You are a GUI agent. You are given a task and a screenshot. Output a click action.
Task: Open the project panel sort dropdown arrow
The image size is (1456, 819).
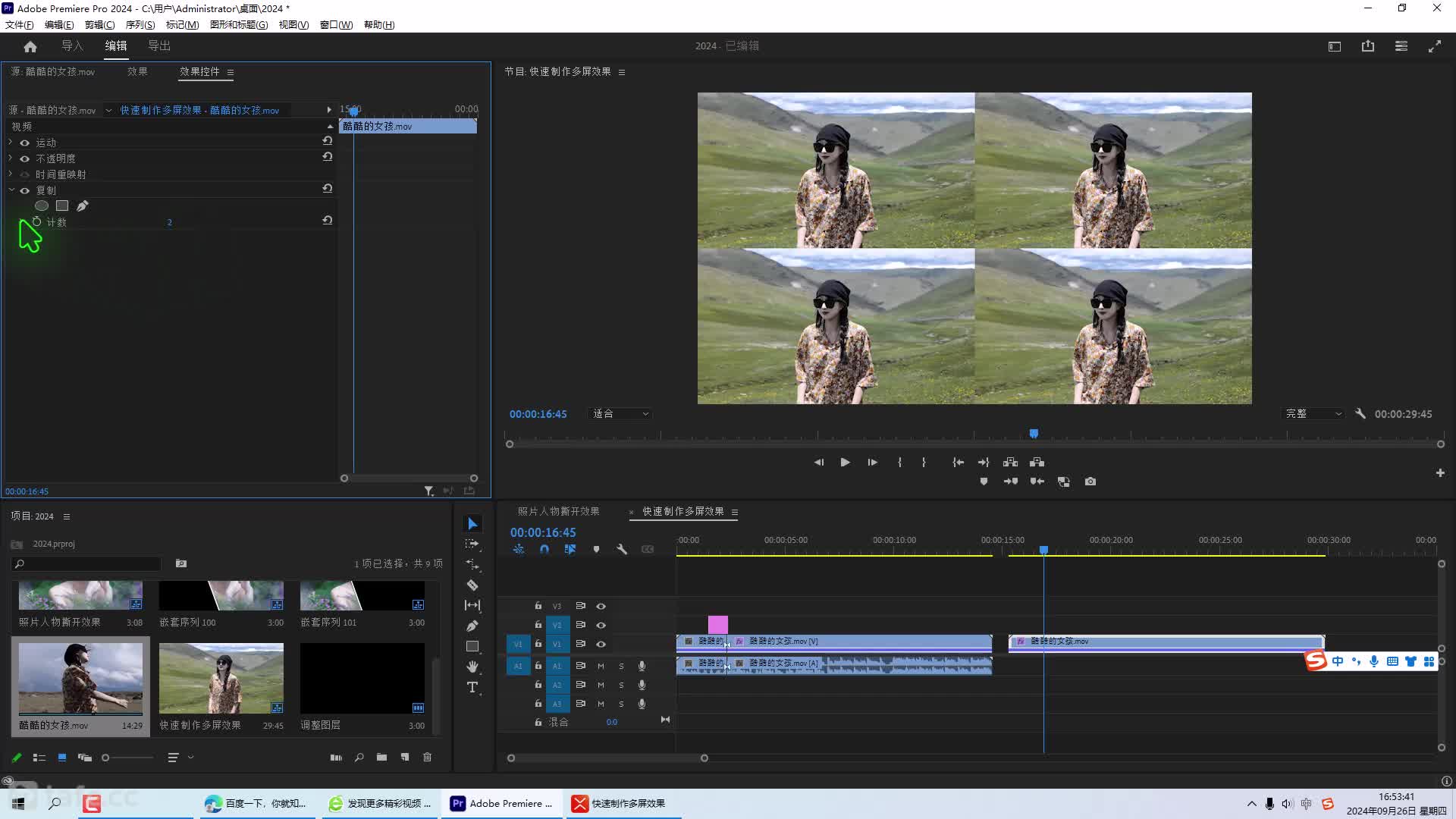(x=190, y=757)
